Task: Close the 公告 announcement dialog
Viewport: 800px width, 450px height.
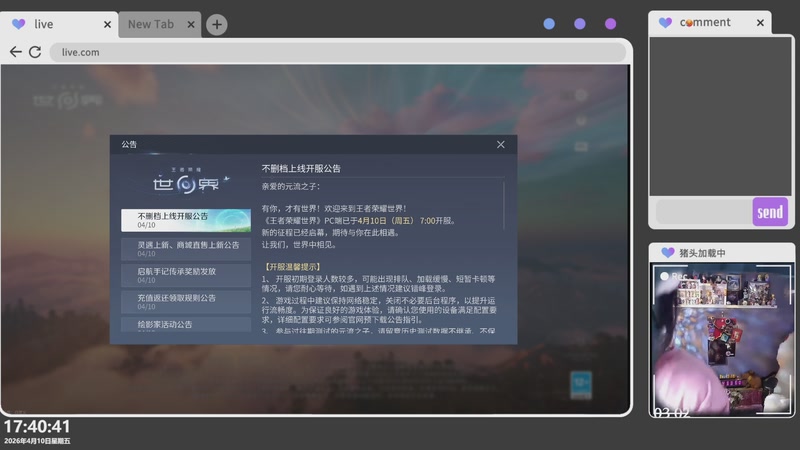Action: point(501,144)
